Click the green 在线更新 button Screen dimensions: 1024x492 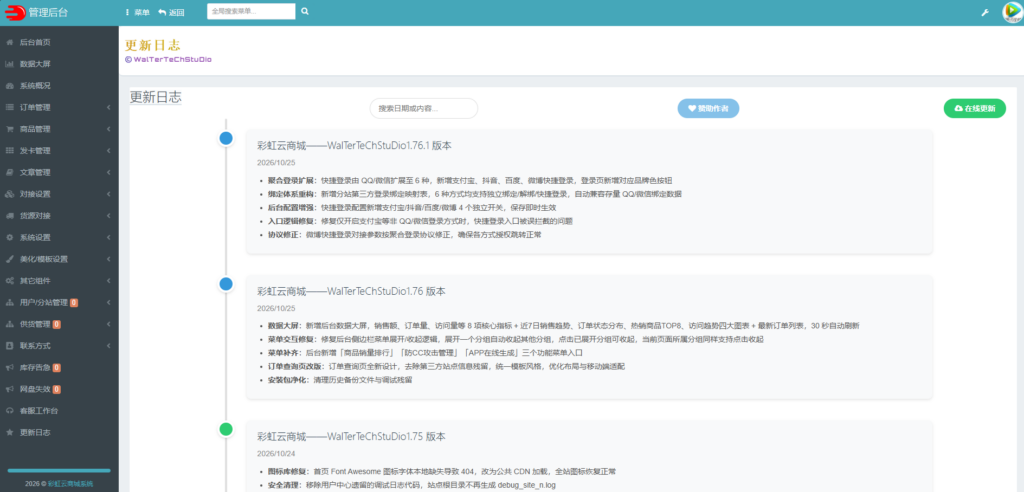point(974,108)
